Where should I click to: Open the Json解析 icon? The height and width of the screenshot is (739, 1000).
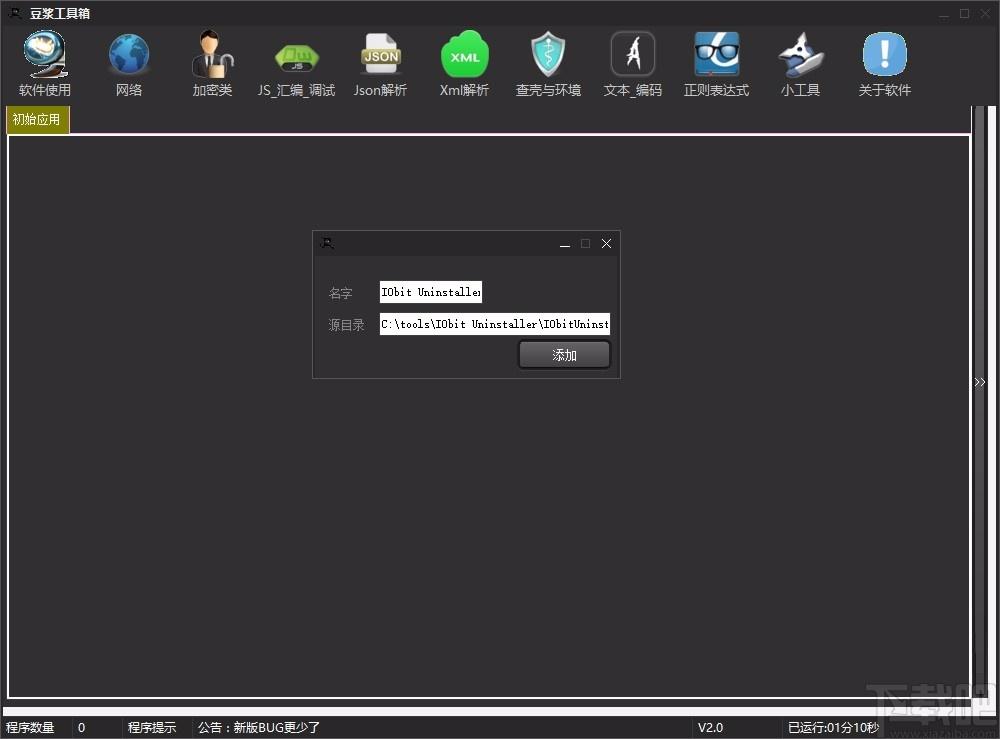pyautogui.click(x=381, y=55)
